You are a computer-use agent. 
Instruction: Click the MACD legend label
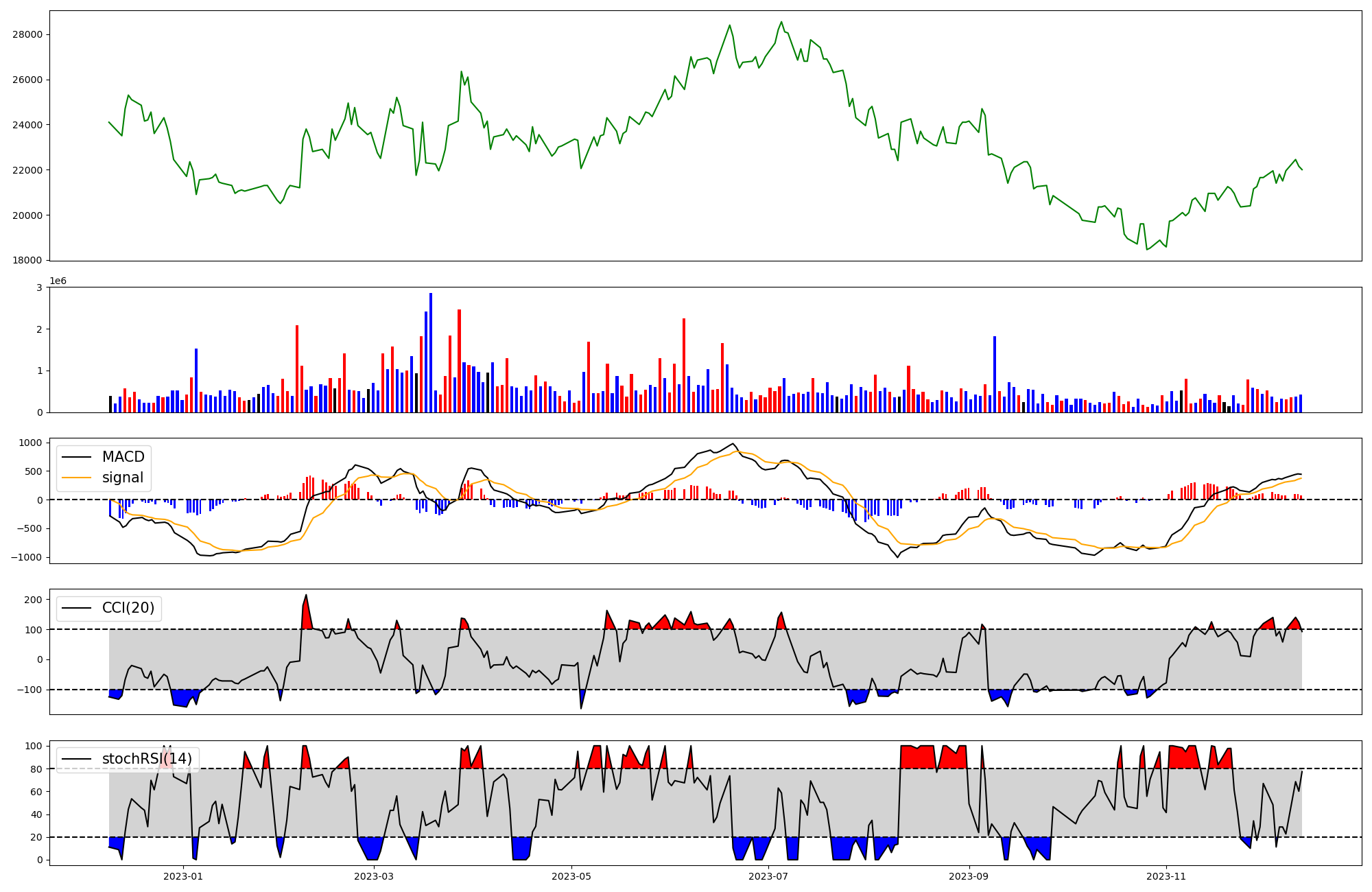pyautogui.click(x=123, y=457)
